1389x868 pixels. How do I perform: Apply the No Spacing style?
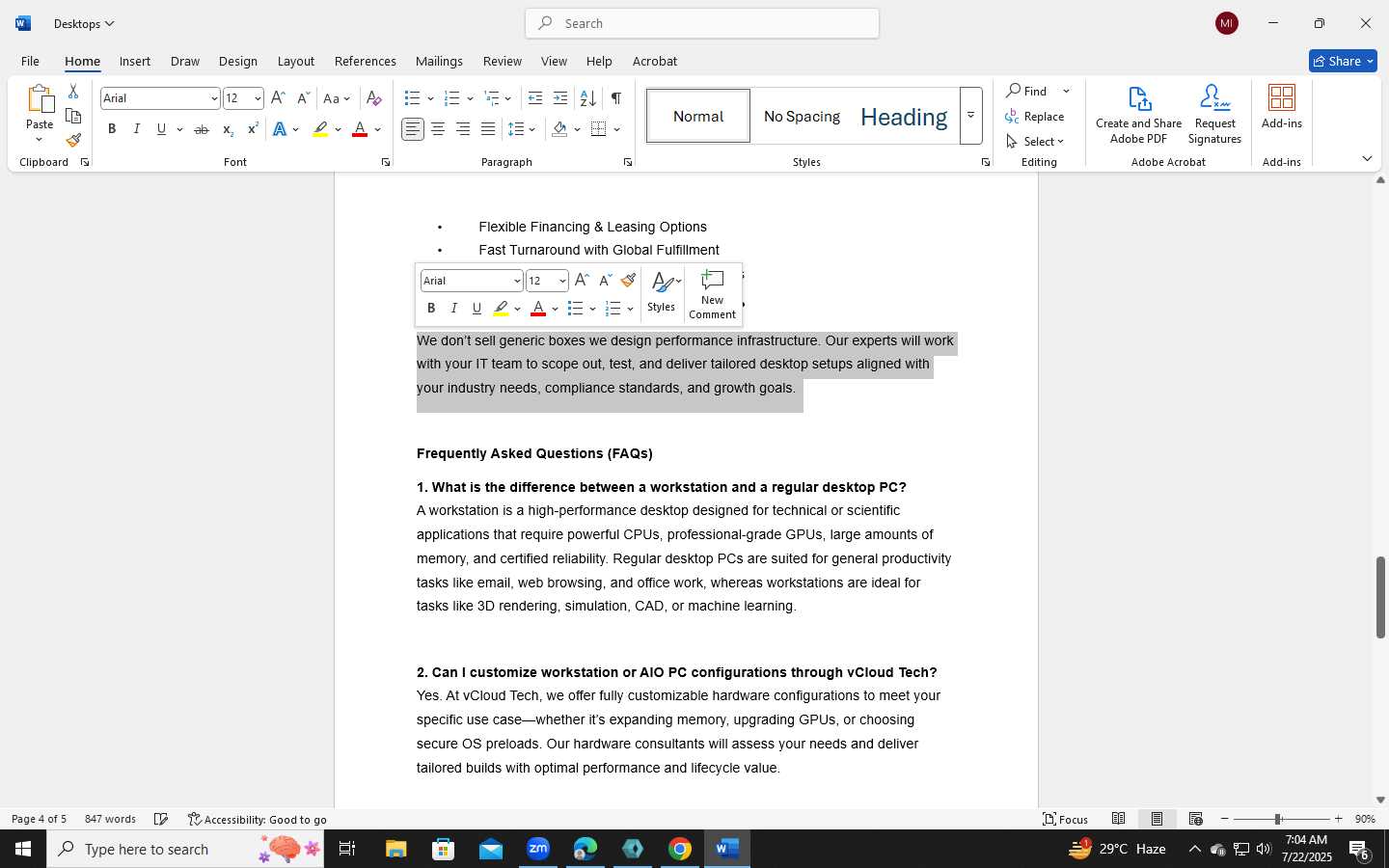802,116
